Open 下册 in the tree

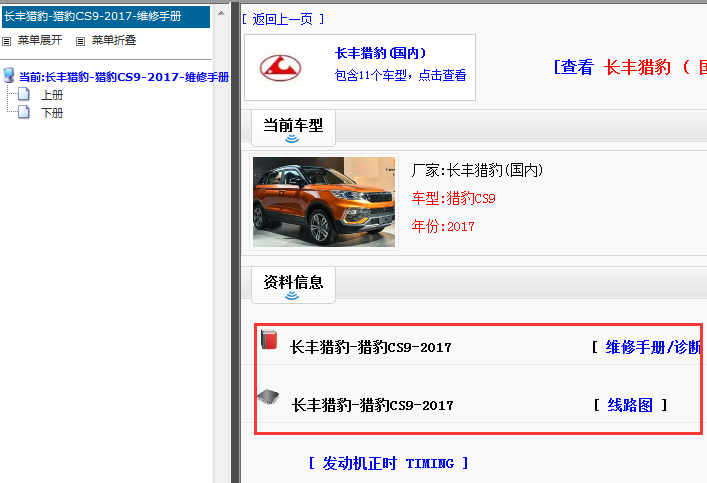tap(52, 113)
